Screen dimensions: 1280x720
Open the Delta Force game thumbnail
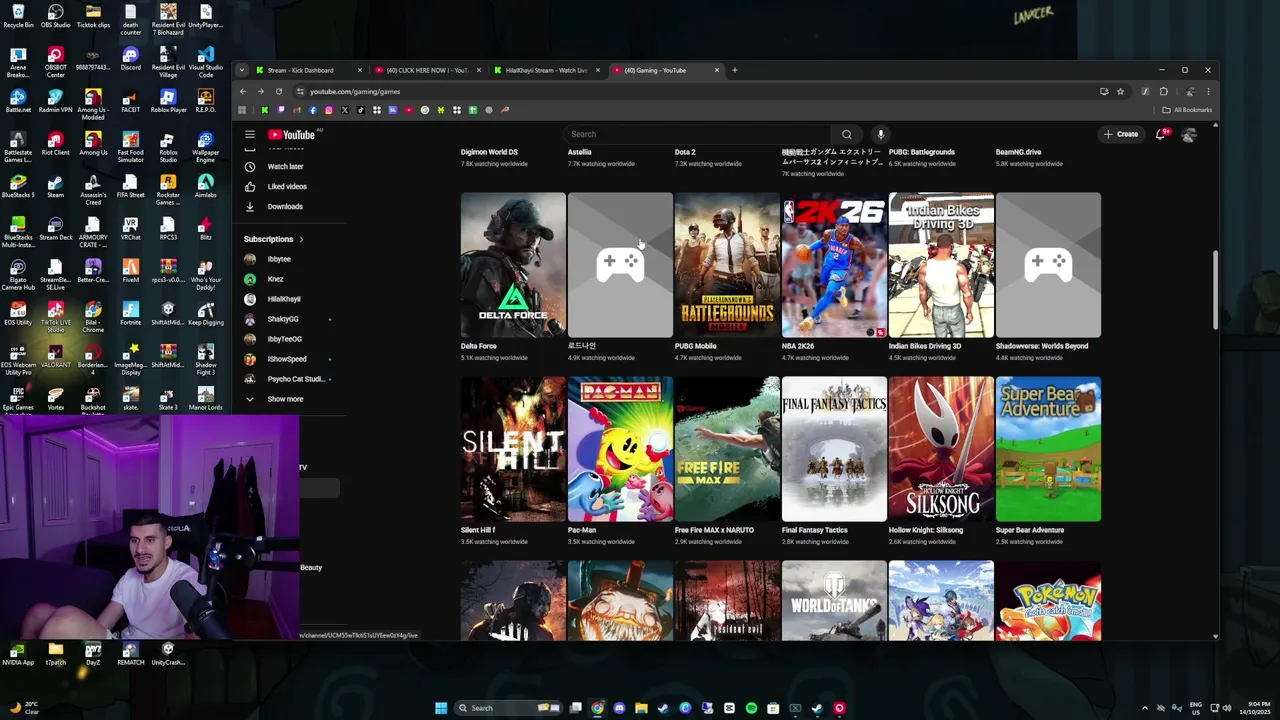click(513, 265)
